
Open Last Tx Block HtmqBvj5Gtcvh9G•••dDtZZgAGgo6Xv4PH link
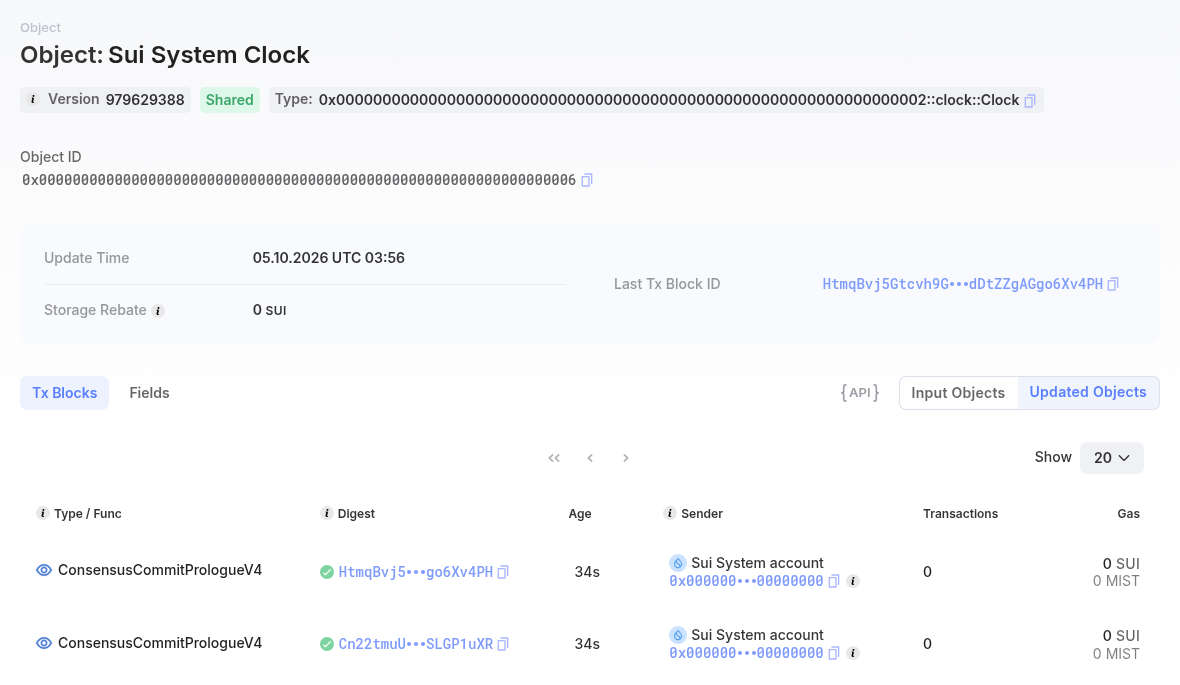(963, 284)
